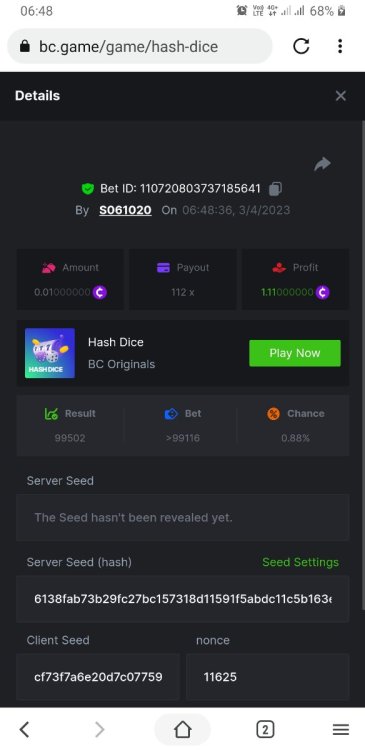Select the Server Seed hash field

click(183, 599)
